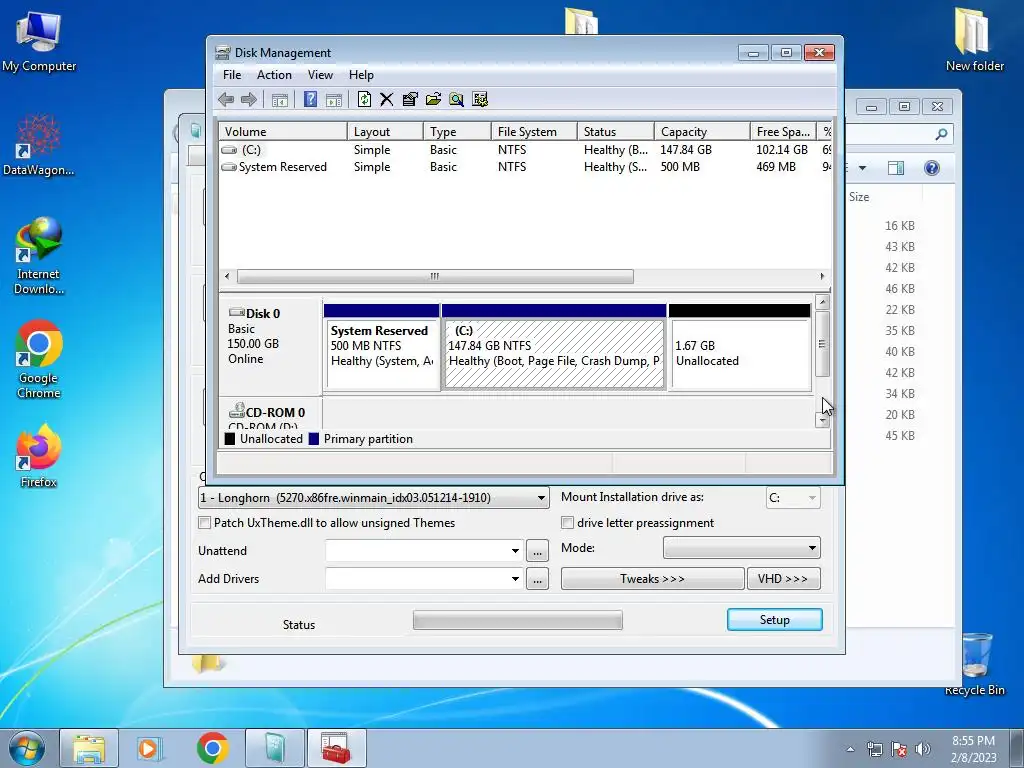This screenshot has width=1024, height=768.
Task: Click the VHD >>> button
Action: 783,579
